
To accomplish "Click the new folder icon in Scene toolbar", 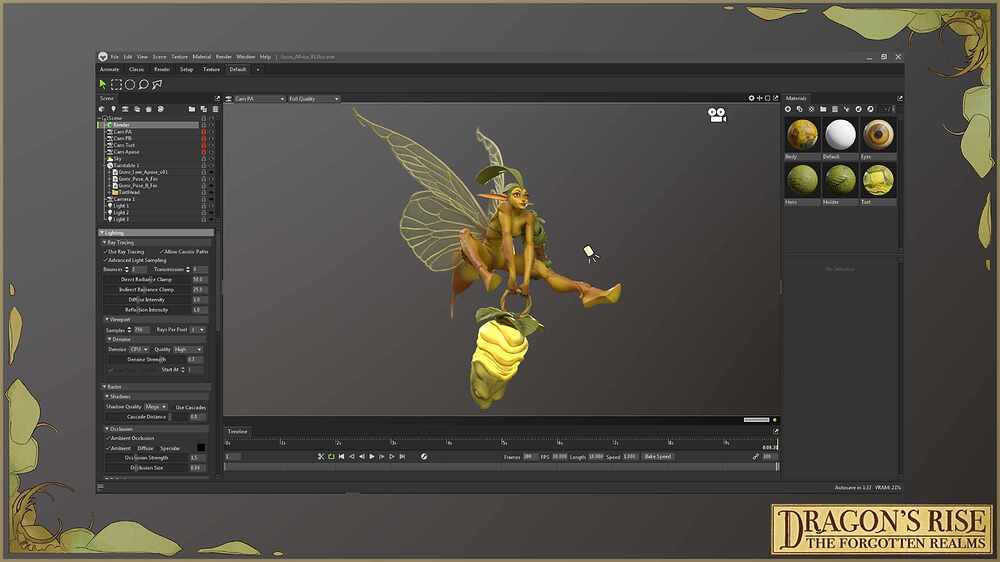I will pyautogui.click(x=191, y=109).
